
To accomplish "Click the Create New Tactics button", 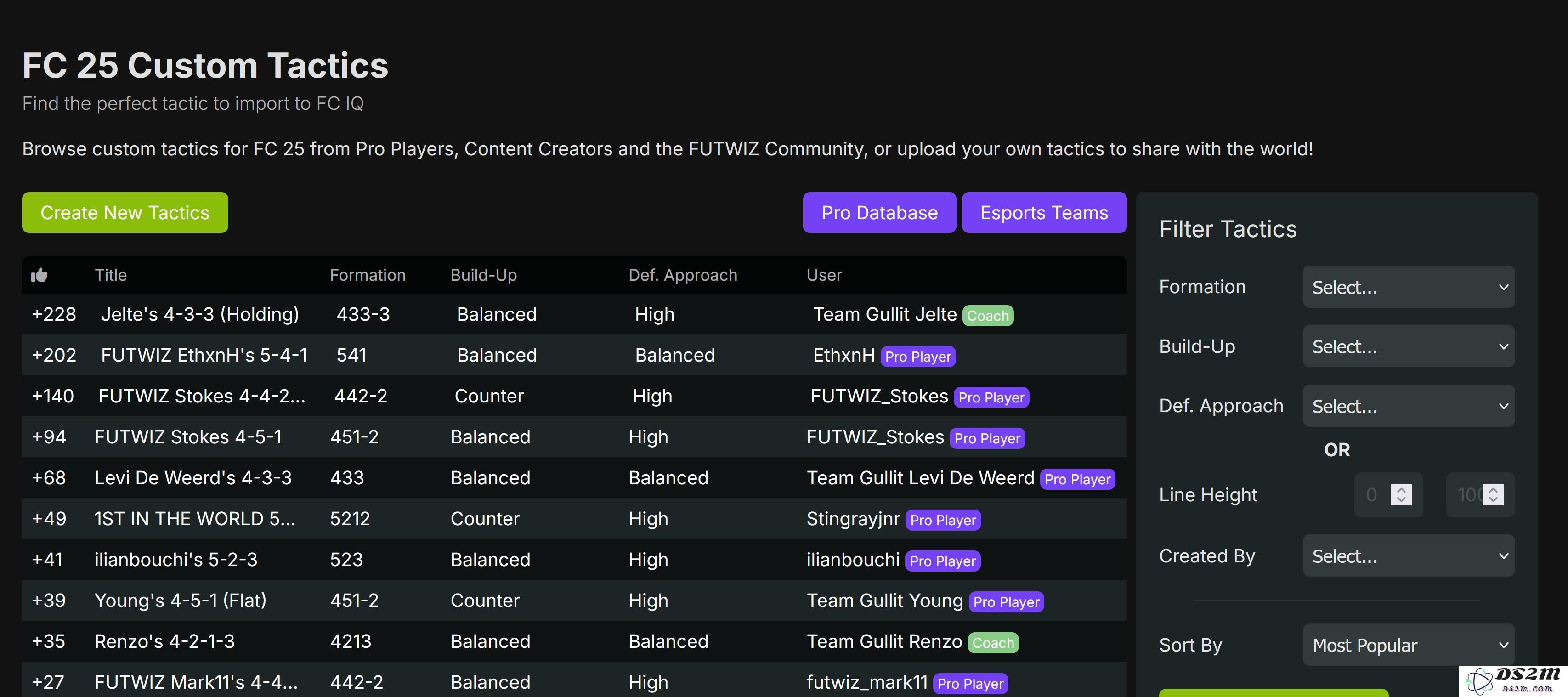I will coord(125,212).
